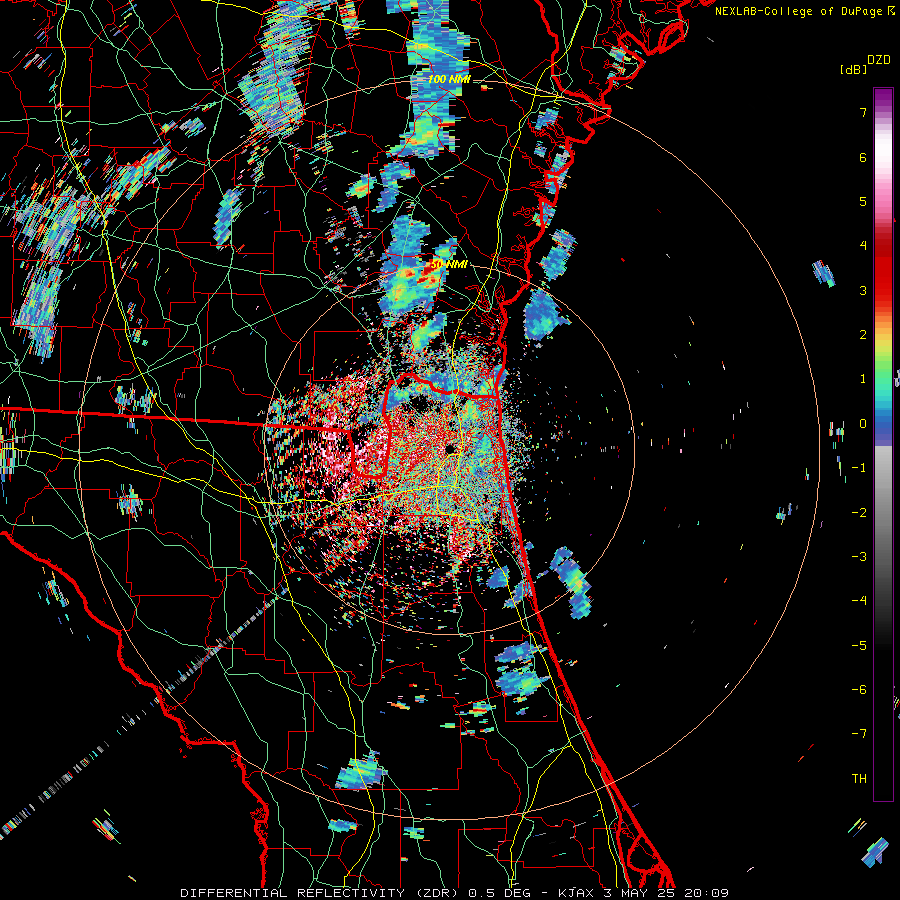This screenshot has width=900, height=900.
Task: Click the 0.5 DEG elevation text
Action: pyautogui.click(x=501, y=893)
